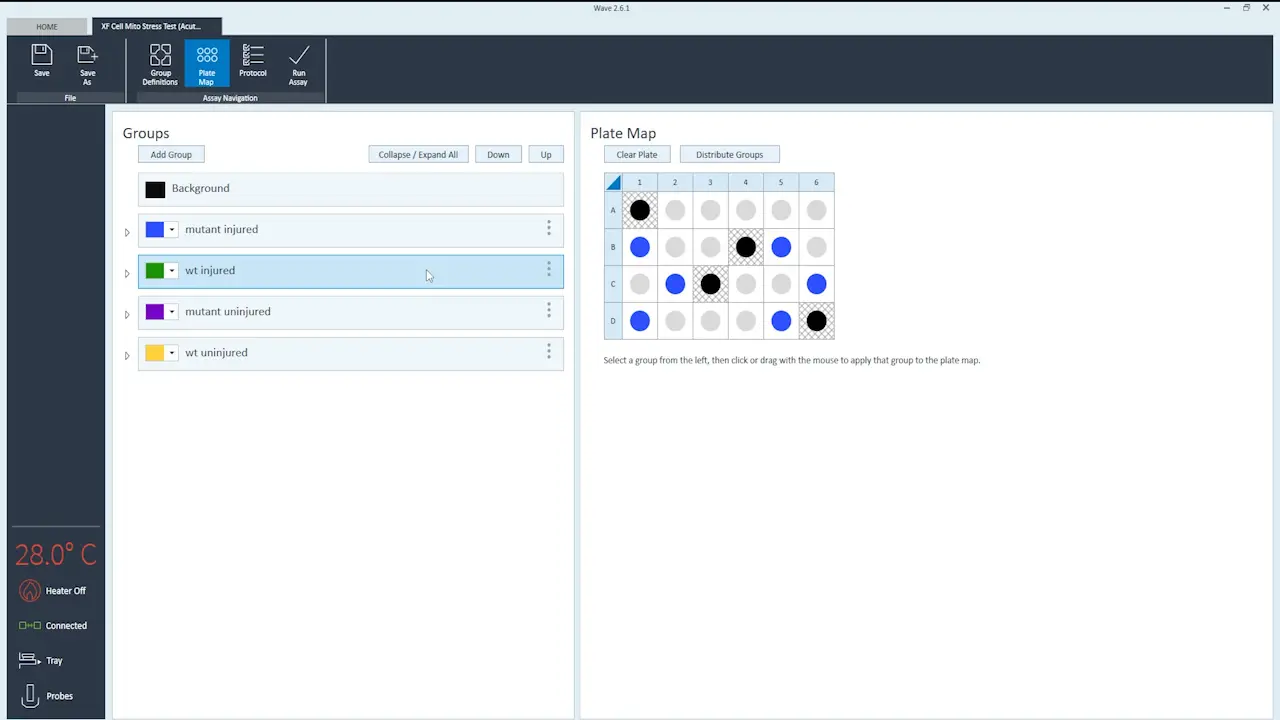Click black background well B4
The width and height of the screenshot is (1280, 720).
[746, 247]
